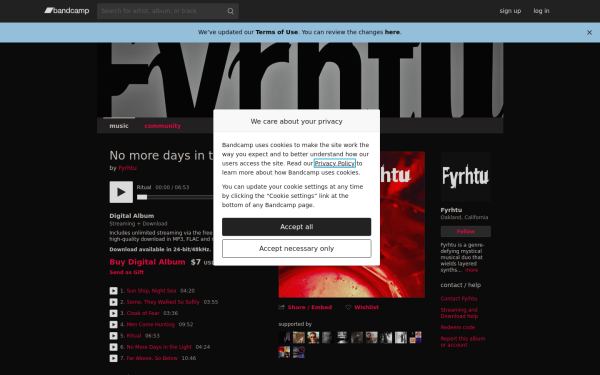The image size is (600, 375).
Task: Open the Privacy Policy link
Action: pos(335,163)
